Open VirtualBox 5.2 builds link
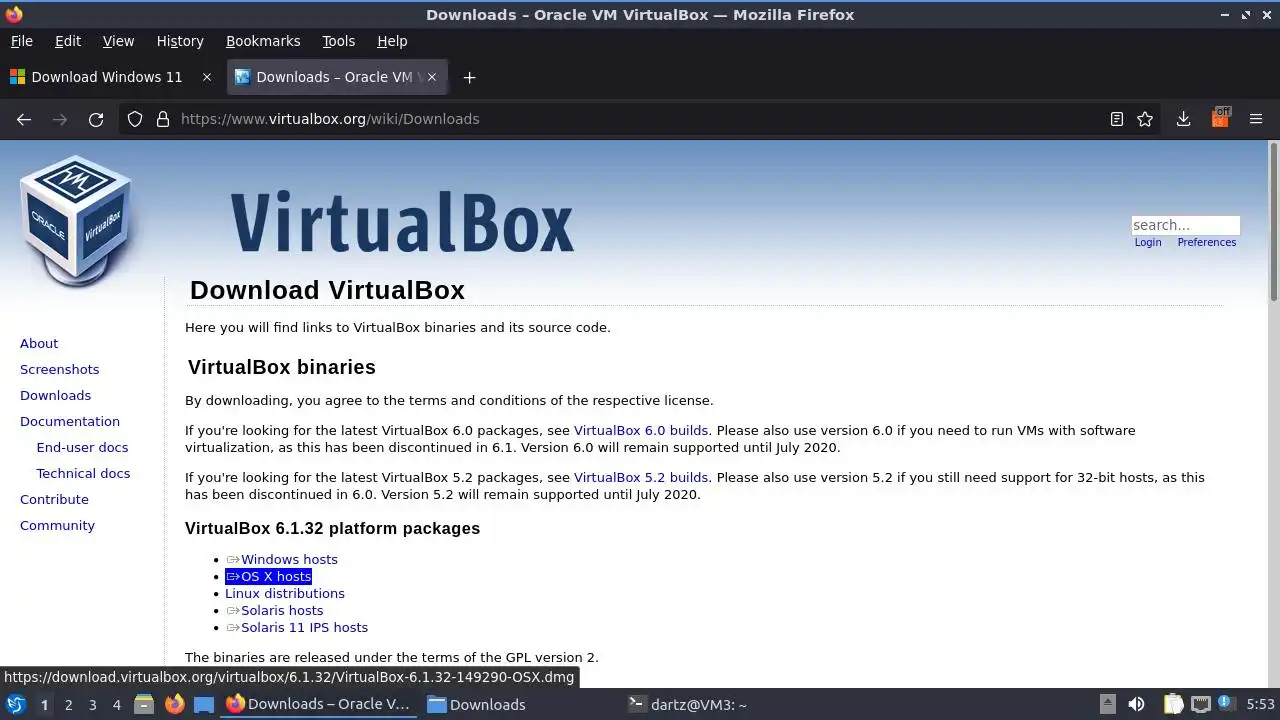Viewport: 1280px width, 720px height. [x=641, y=477]
